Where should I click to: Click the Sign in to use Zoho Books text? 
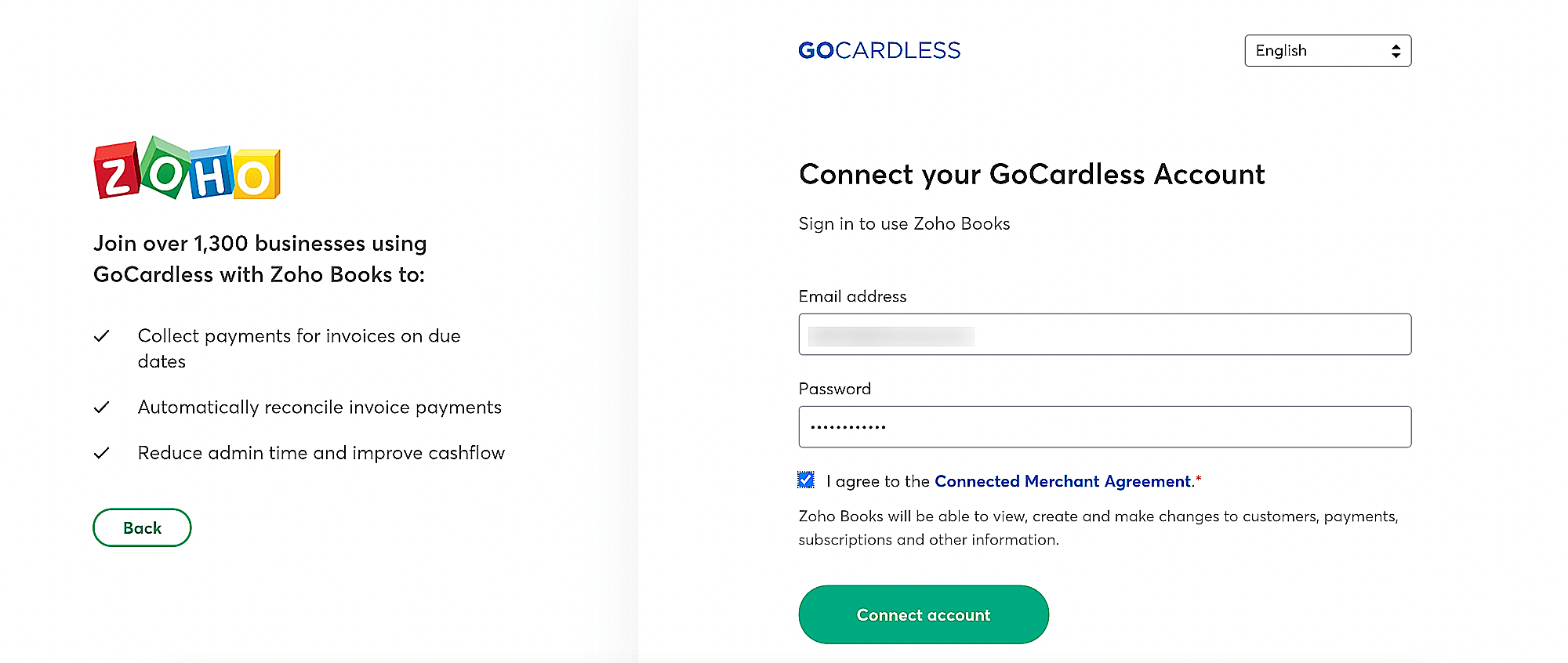click(x=904, y=224)
